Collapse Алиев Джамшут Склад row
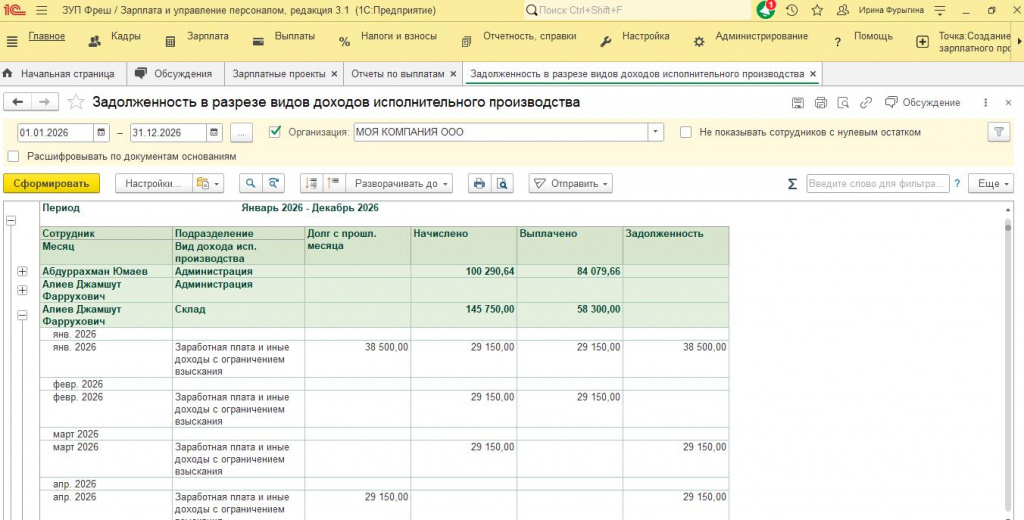1024x520 pixels. pos(22,315)
